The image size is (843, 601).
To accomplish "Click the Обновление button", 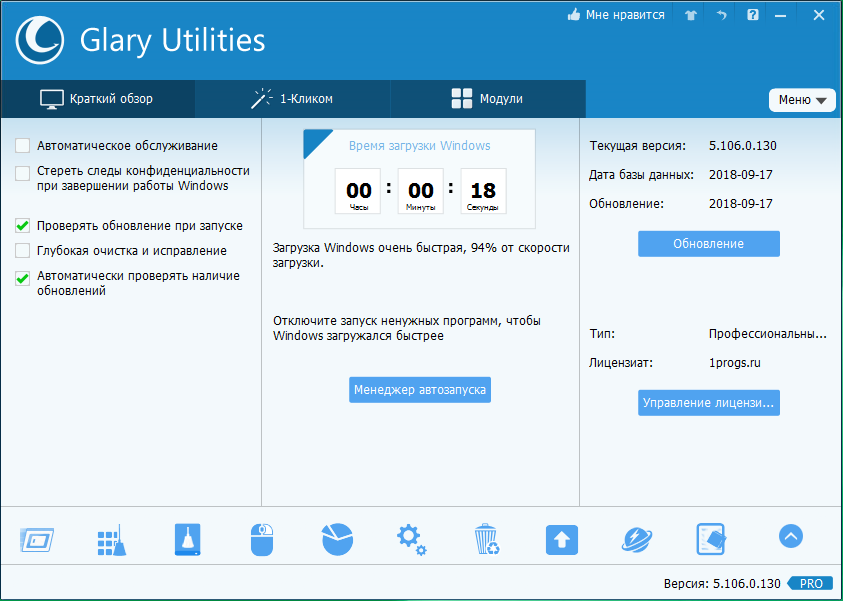I will (708, 242).
